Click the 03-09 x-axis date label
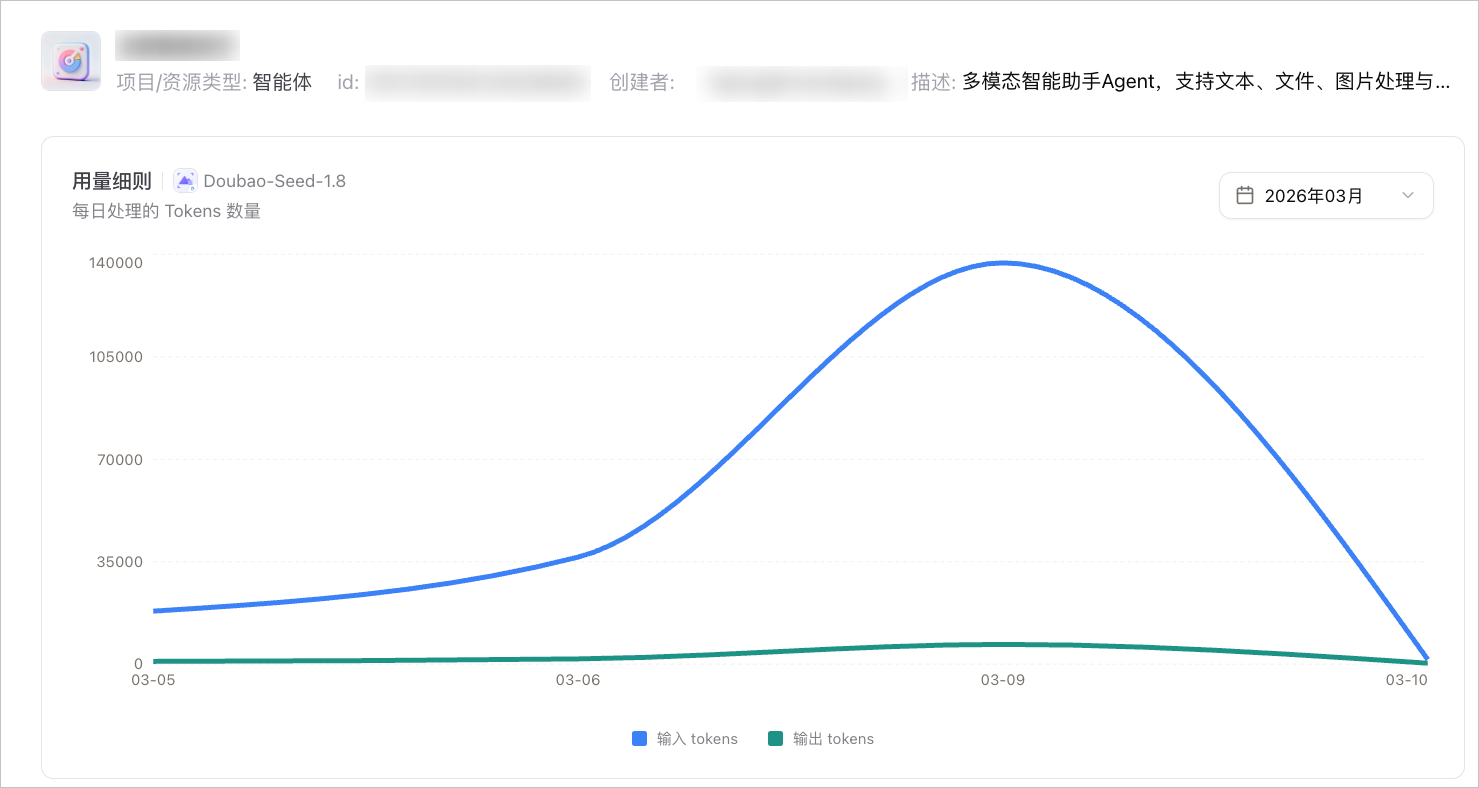 [x=1002, y=681]
